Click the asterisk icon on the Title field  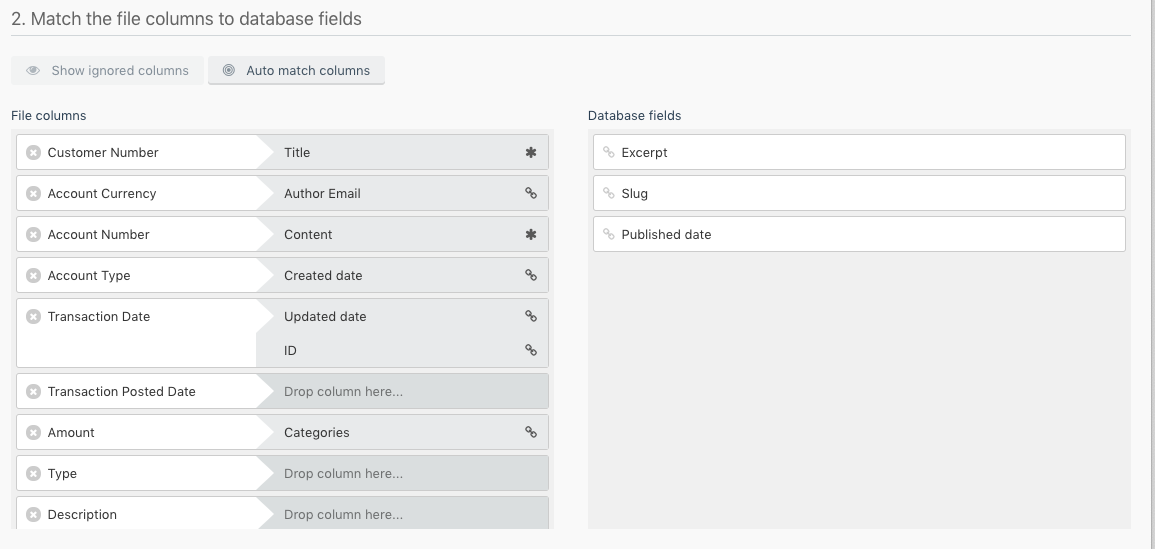pyautogui.click(x=531, y=153)
